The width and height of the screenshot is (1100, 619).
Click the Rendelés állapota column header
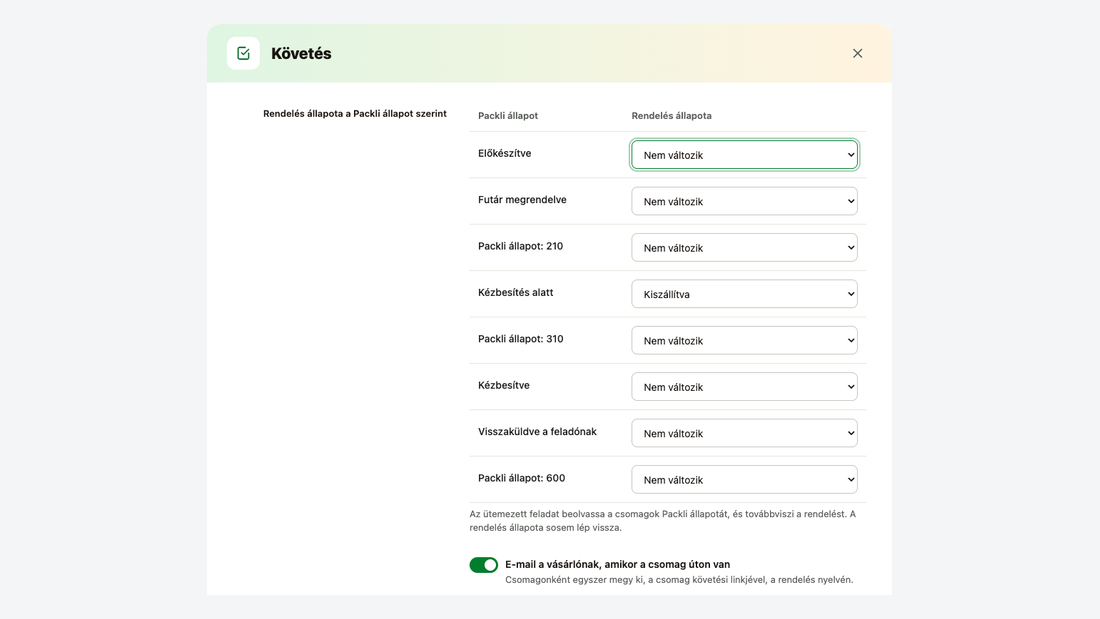click(x=671, y=116)
